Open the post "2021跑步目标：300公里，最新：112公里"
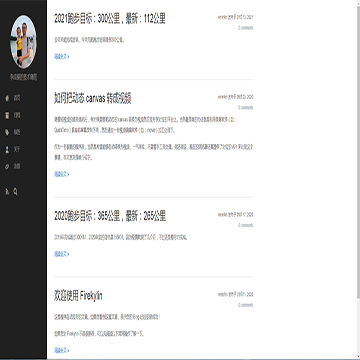360x360 pixels. tap(110, 19)
